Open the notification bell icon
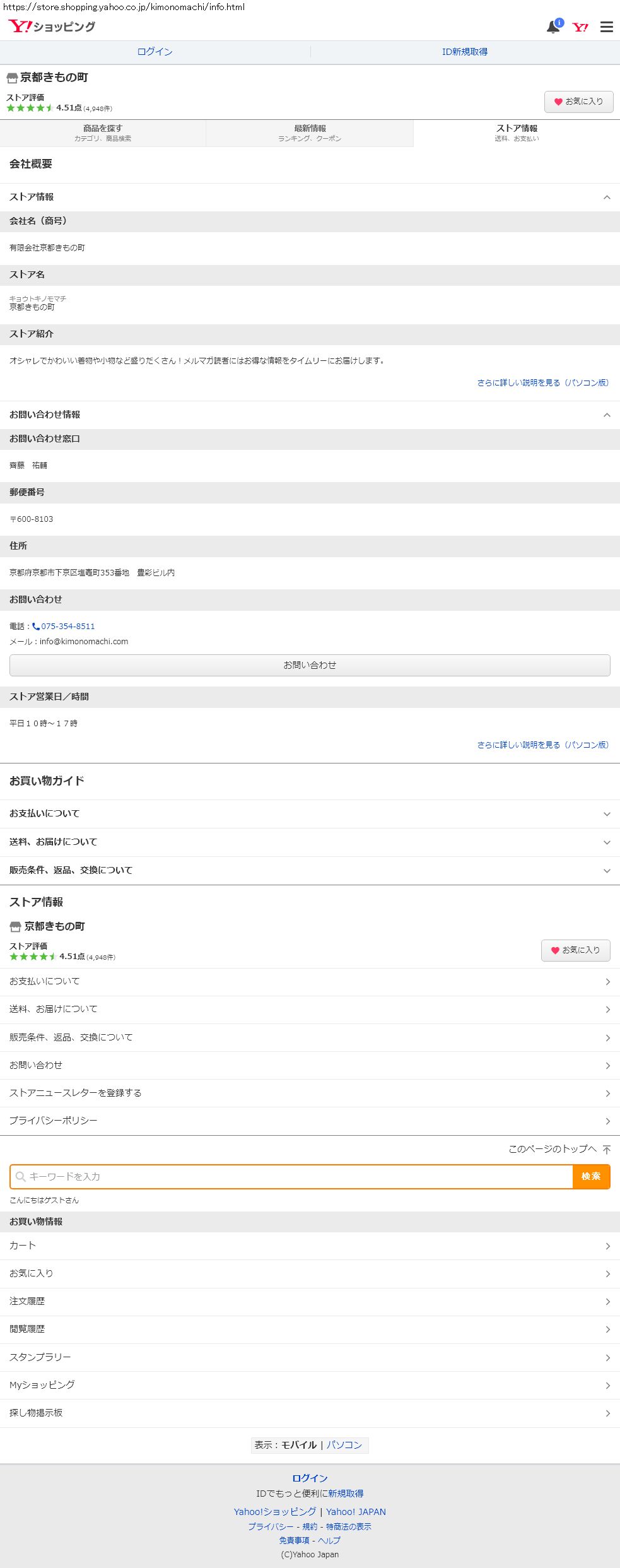Screen dimensions: 620x1568 tap(554, 27)
